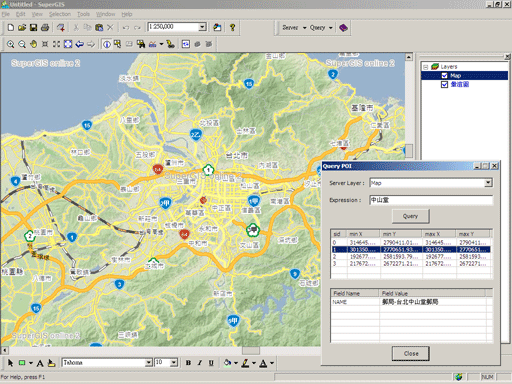
Task: Click the Query button in Query POI
Action: click(x=410, y=216)
